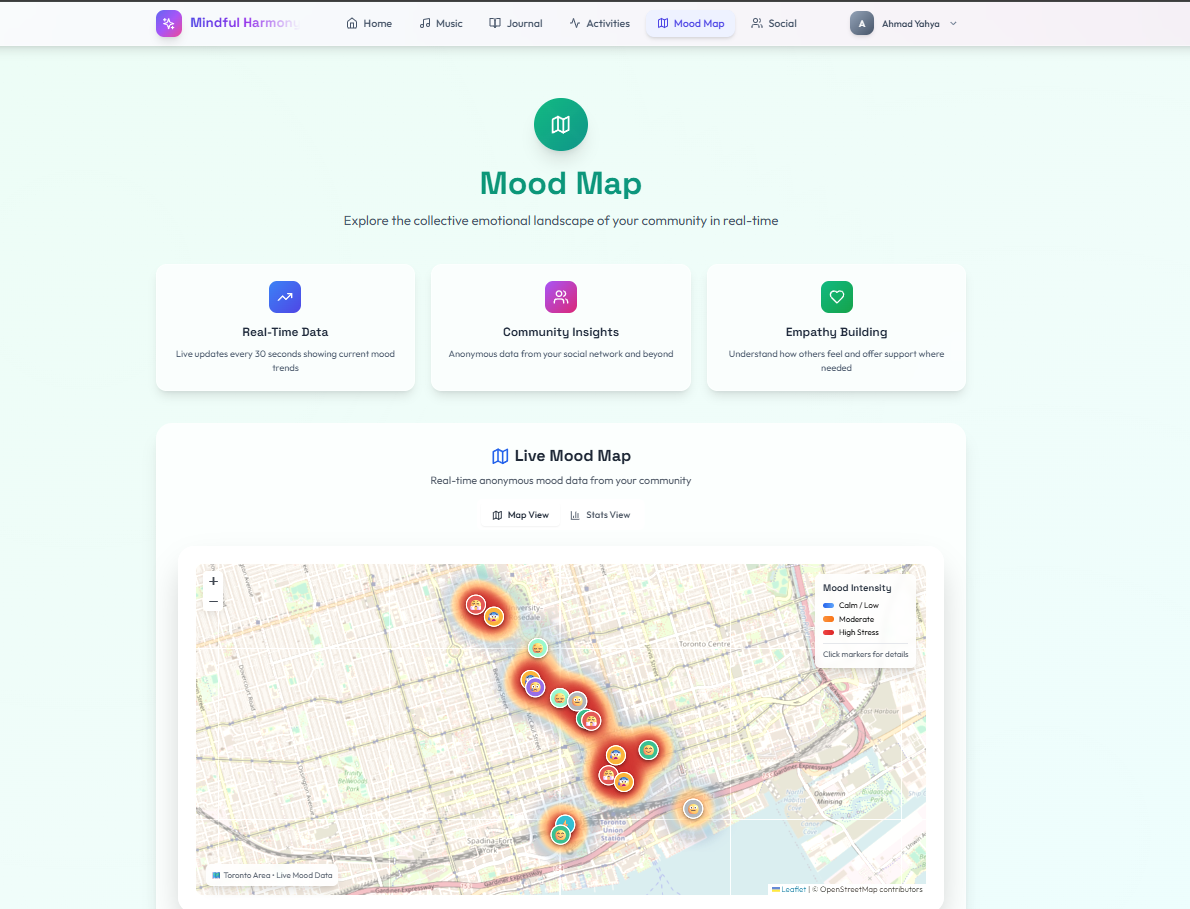Open the Leaflet attribution link
This screenshot has width=1190, height=909.
click(793, 889)
